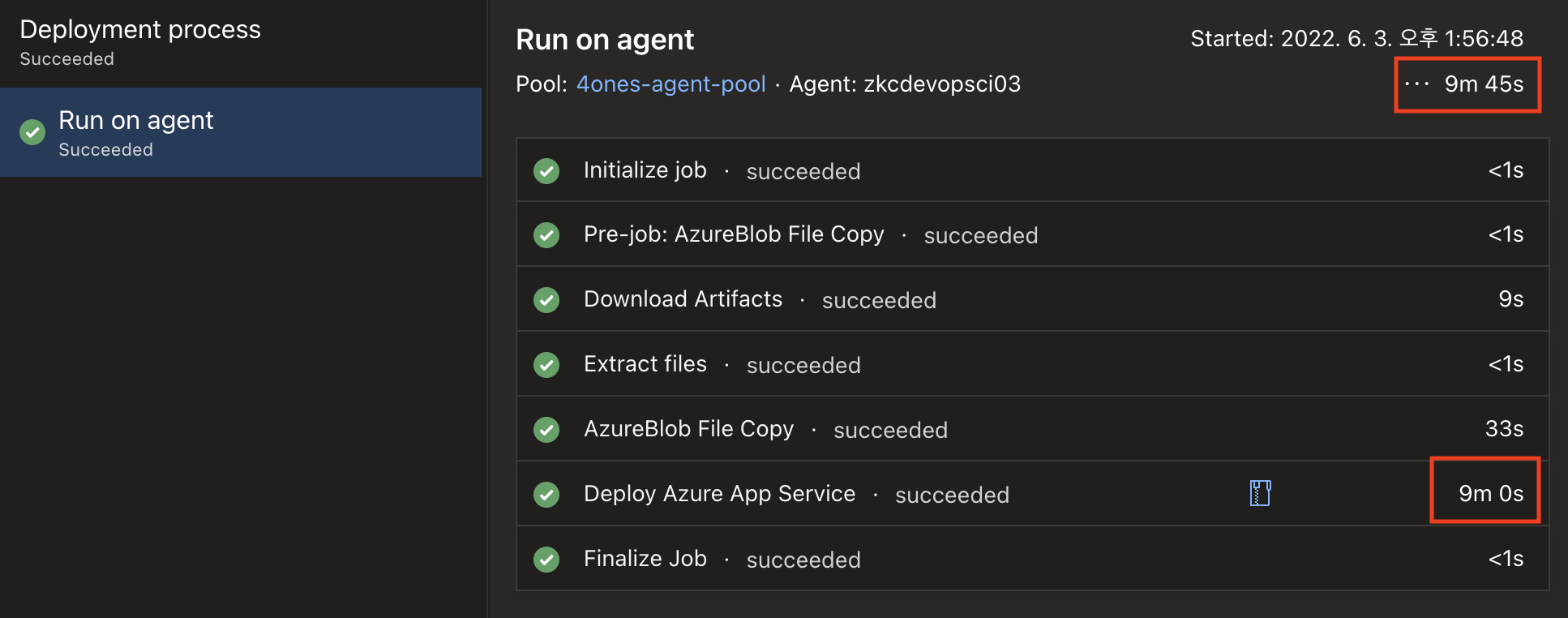Click the success icon for Pre-job: AzureBlob File Copy

click(546, 235)
